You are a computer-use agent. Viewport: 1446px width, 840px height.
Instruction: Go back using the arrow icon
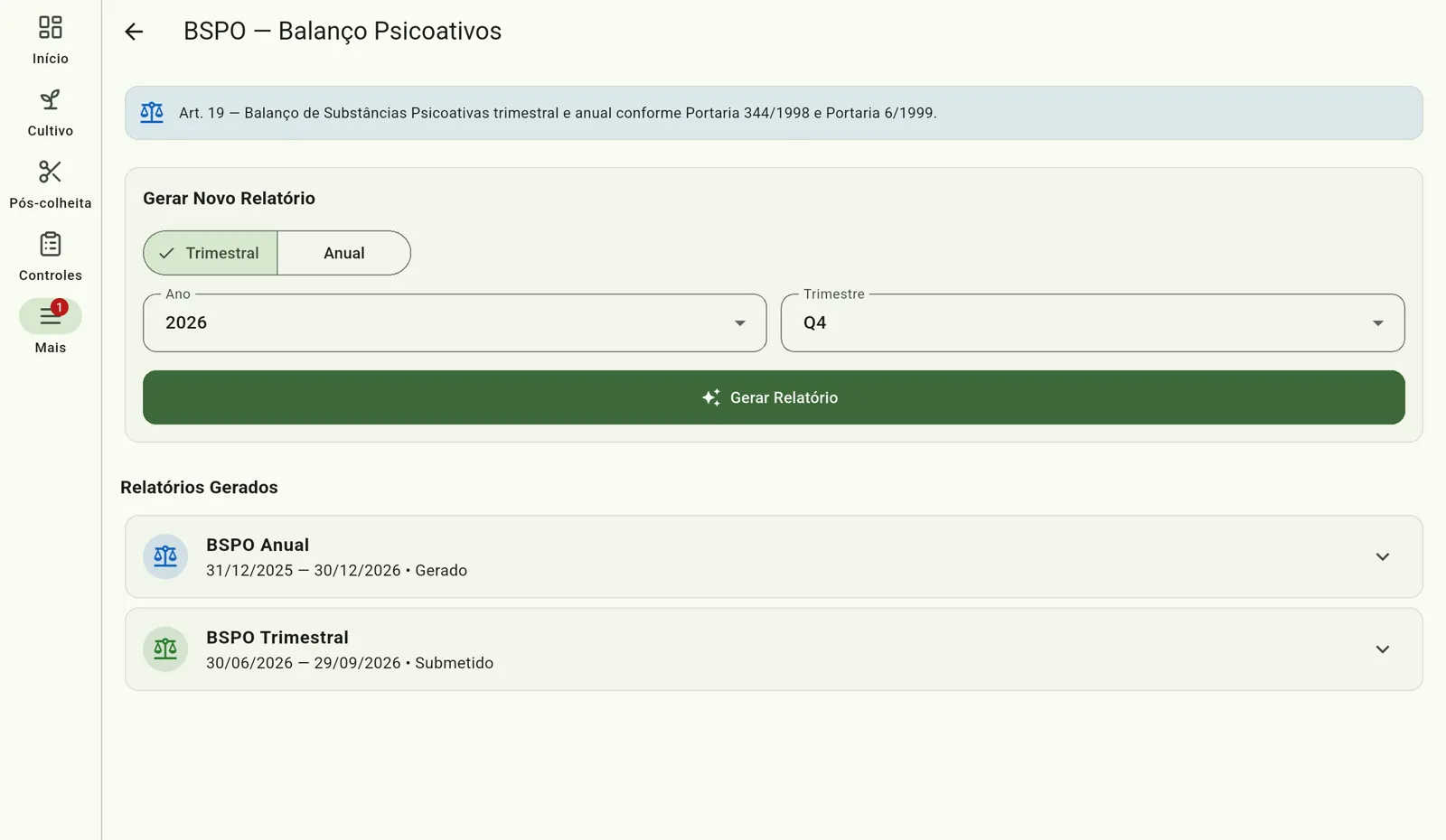click(134, 32)
